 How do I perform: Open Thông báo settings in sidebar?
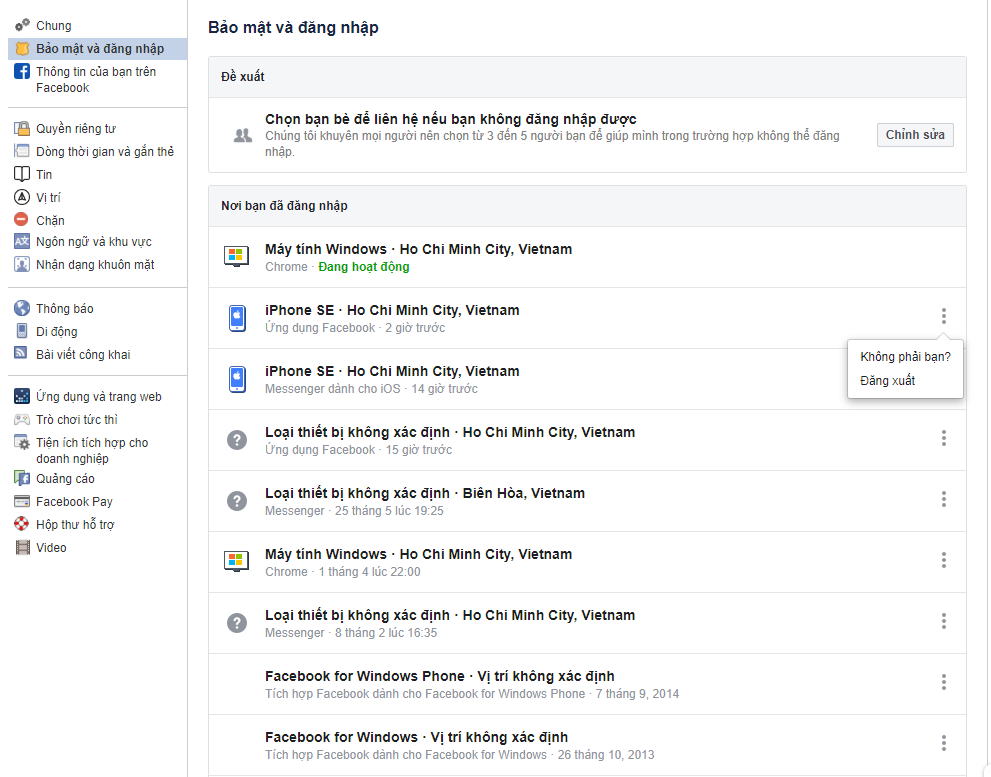(x=64, y=309)
